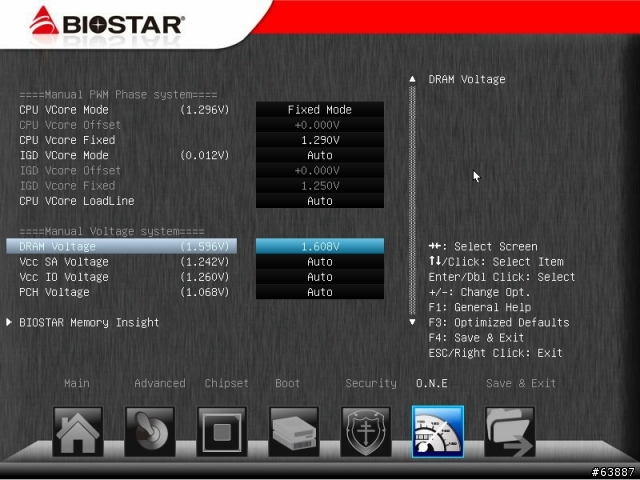Open the Save & Exit folder icon

pyautogui.click(x=510, y=431)
